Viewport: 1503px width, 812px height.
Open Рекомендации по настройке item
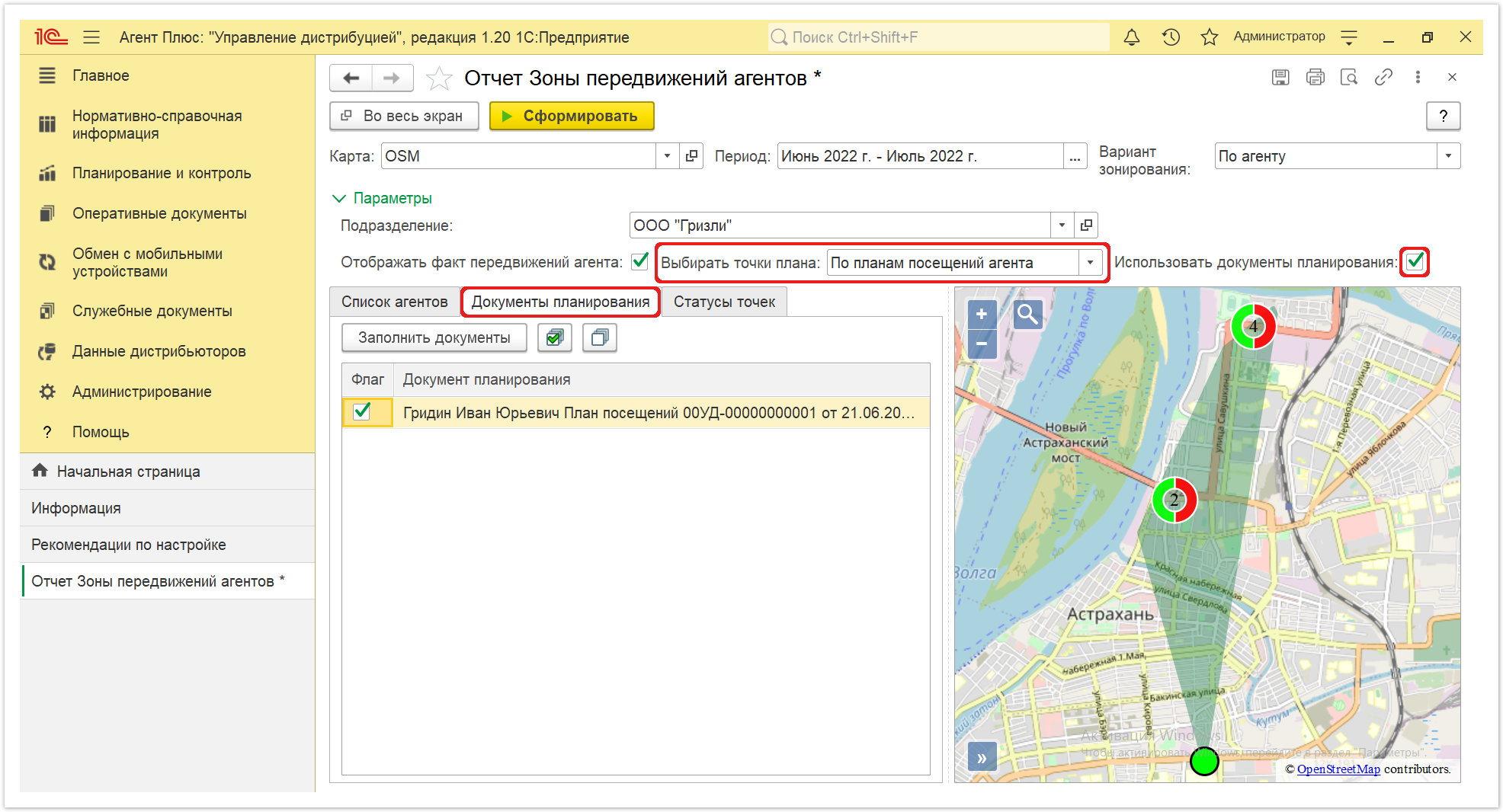pos(168,545)
